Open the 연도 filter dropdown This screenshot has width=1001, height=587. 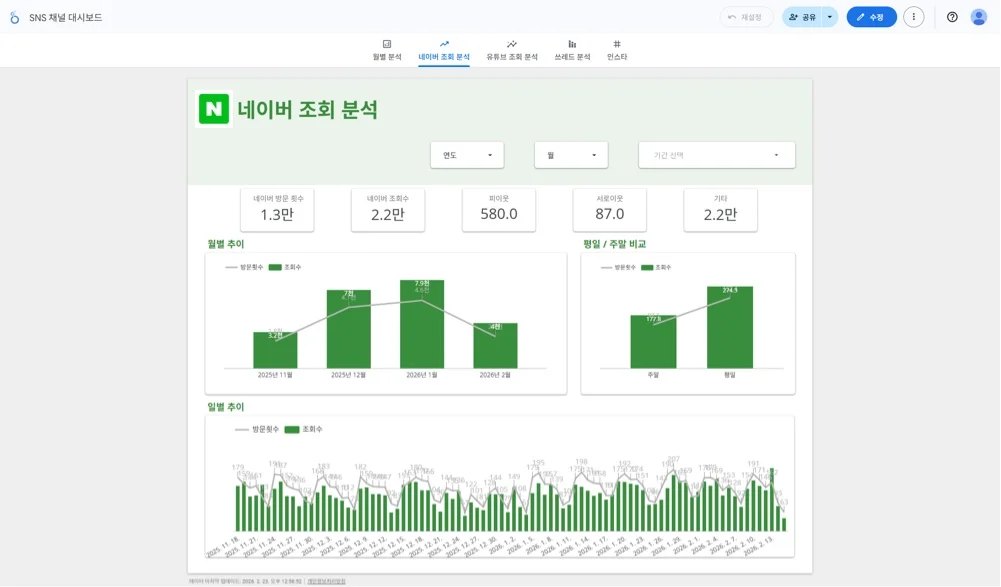tap(467, 155)
